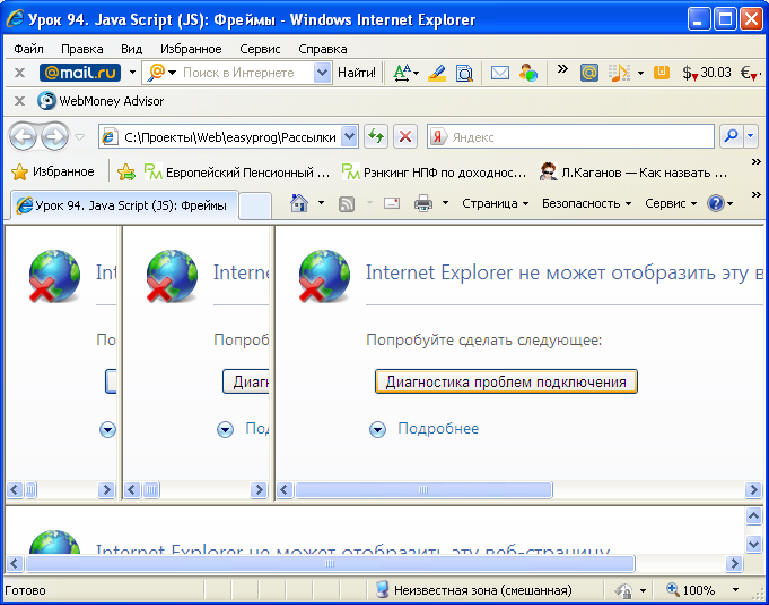Image resolution: width=769 pixels, height=605 pixels.
Task: Click the search magnifier button
Action: pyautogui.click(x=731, y=137)
